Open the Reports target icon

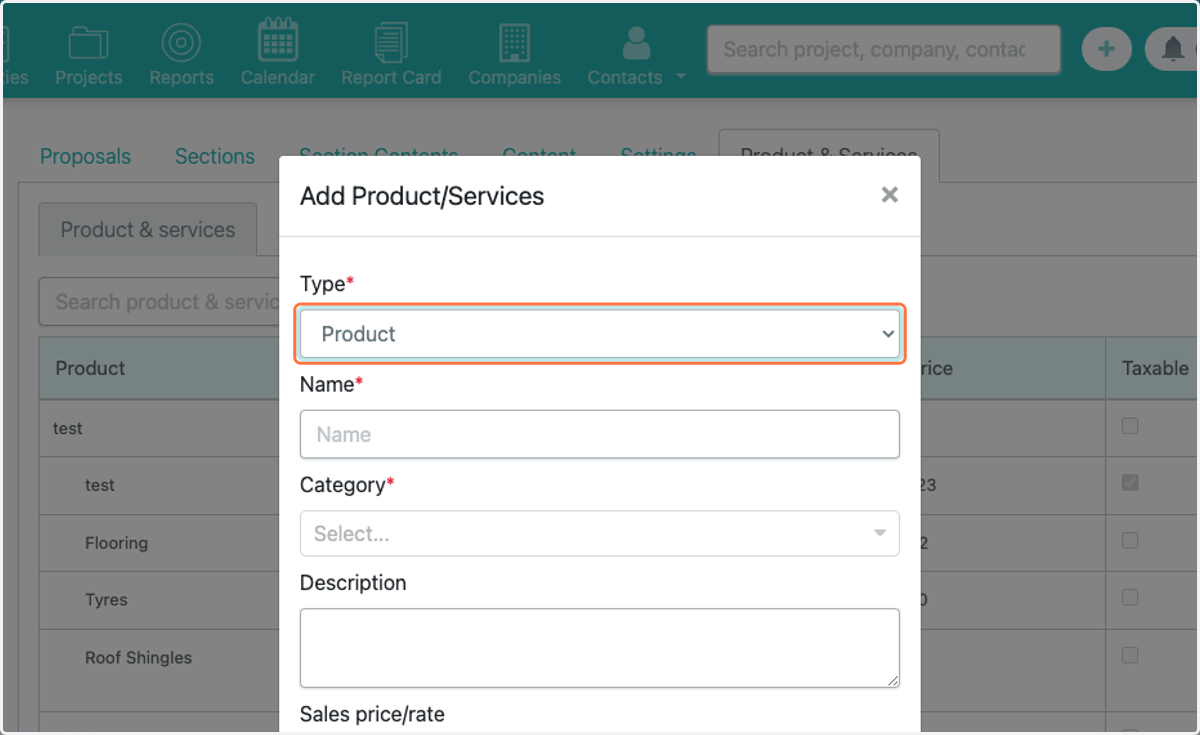pyautogui.click(x=181, y=44)
